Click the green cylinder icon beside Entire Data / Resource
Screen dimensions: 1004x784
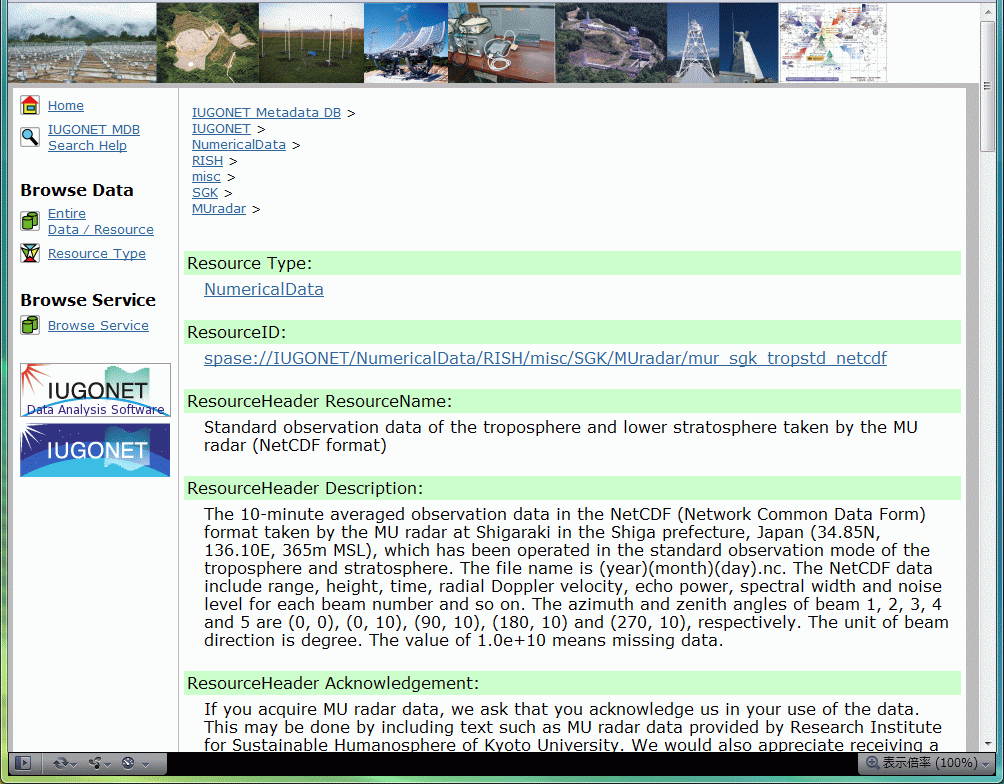point(29,221)
